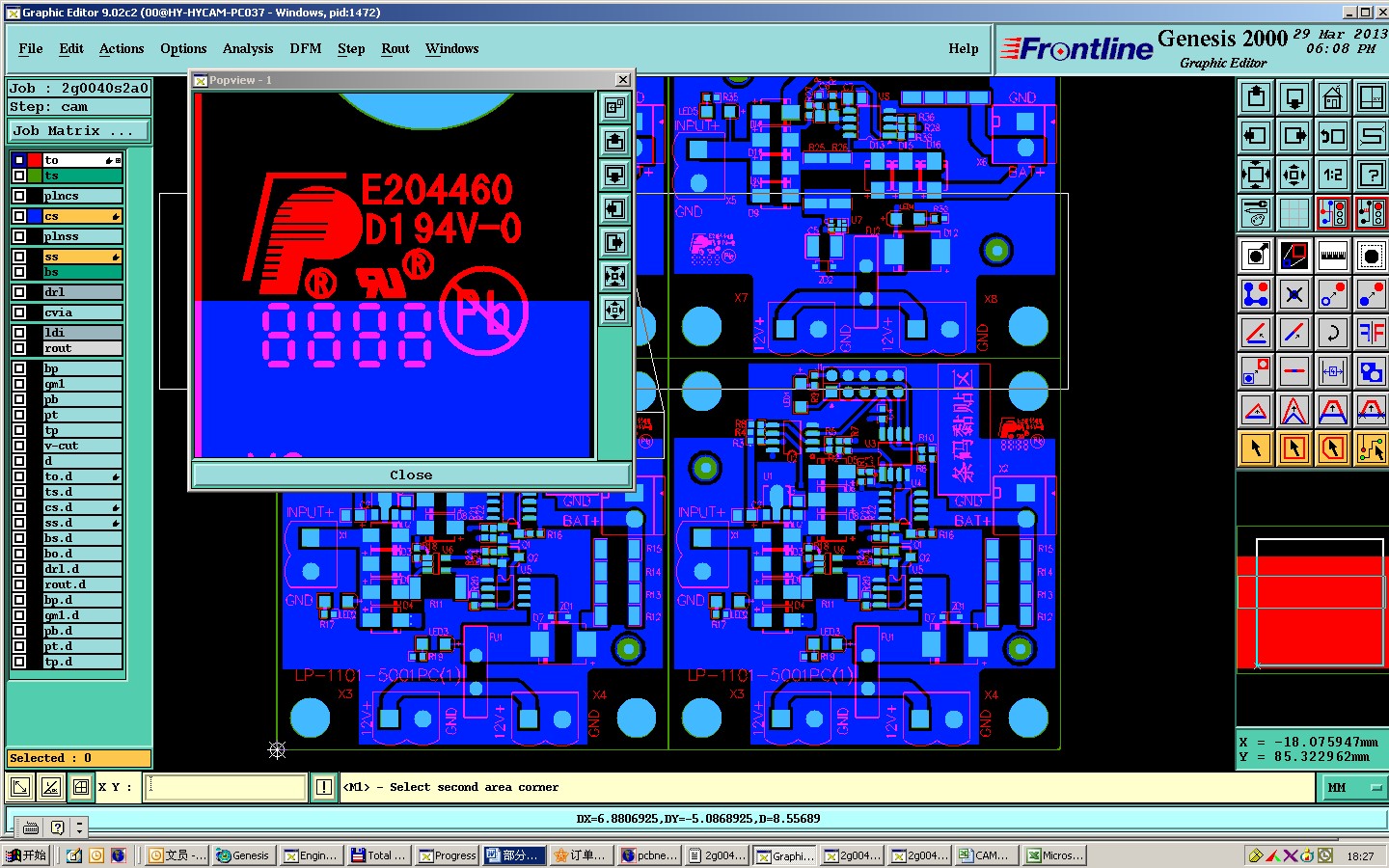Viewport: 1389px width, 868px height.
Task: Select the polygon area selection tool
Action: [1333, 448]
